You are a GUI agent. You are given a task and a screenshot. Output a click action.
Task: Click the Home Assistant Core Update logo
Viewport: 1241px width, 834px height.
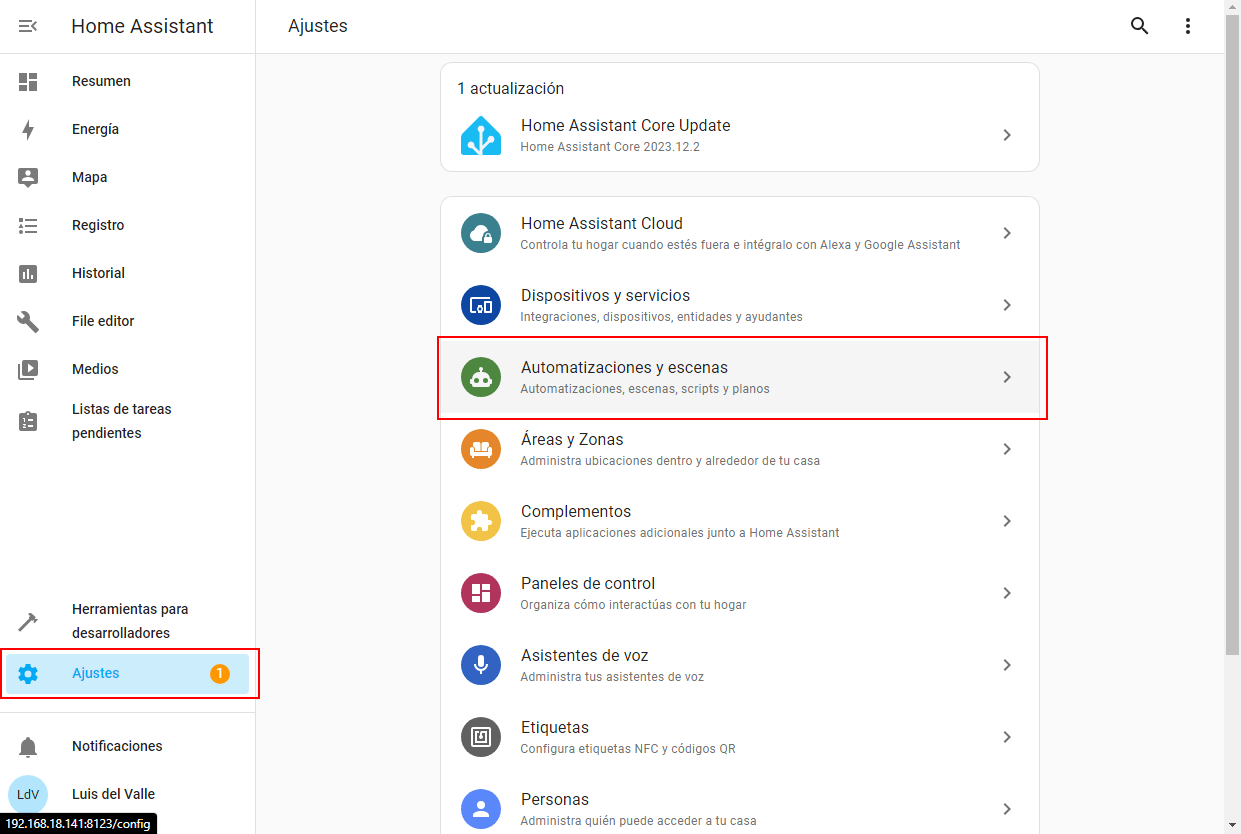click(x=481, y=135)
